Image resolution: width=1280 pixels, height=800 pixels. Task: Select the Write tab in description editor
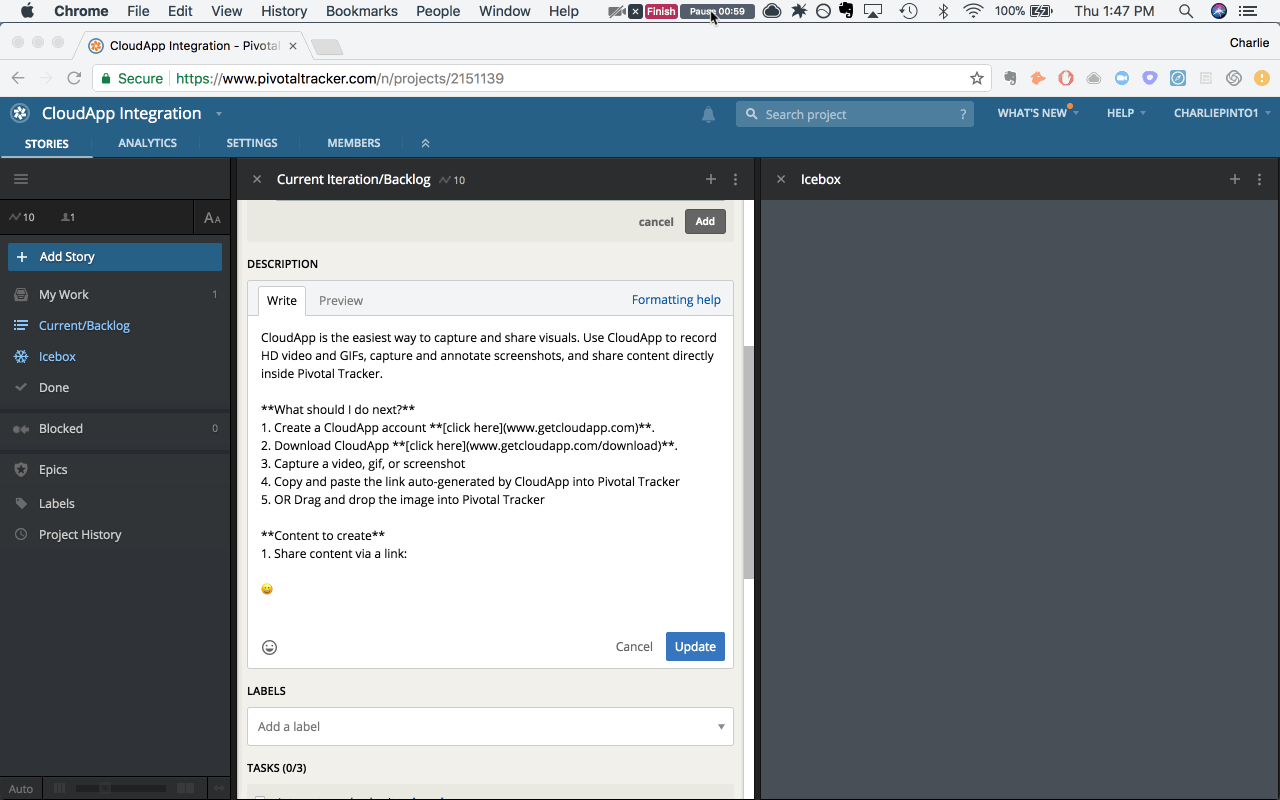point(282,300)
